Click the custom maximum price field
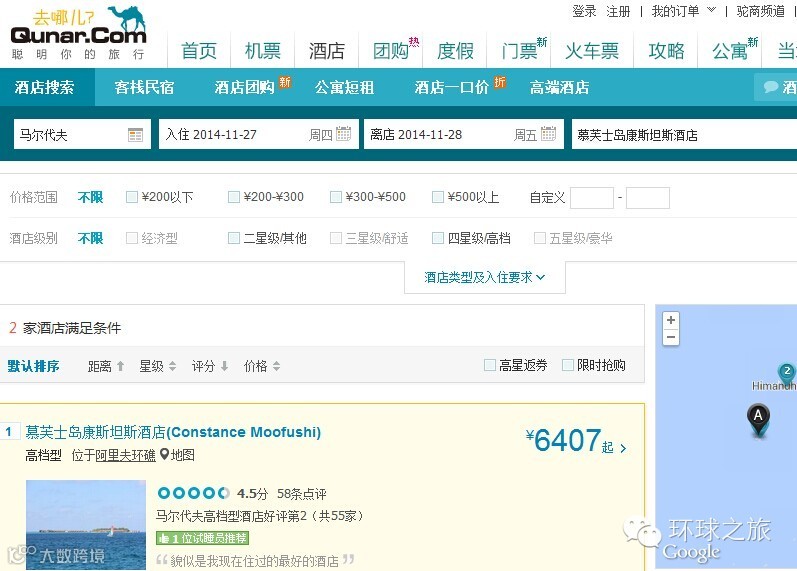Image resolution: width=797 pixels, height=571 pixels. 648,198
